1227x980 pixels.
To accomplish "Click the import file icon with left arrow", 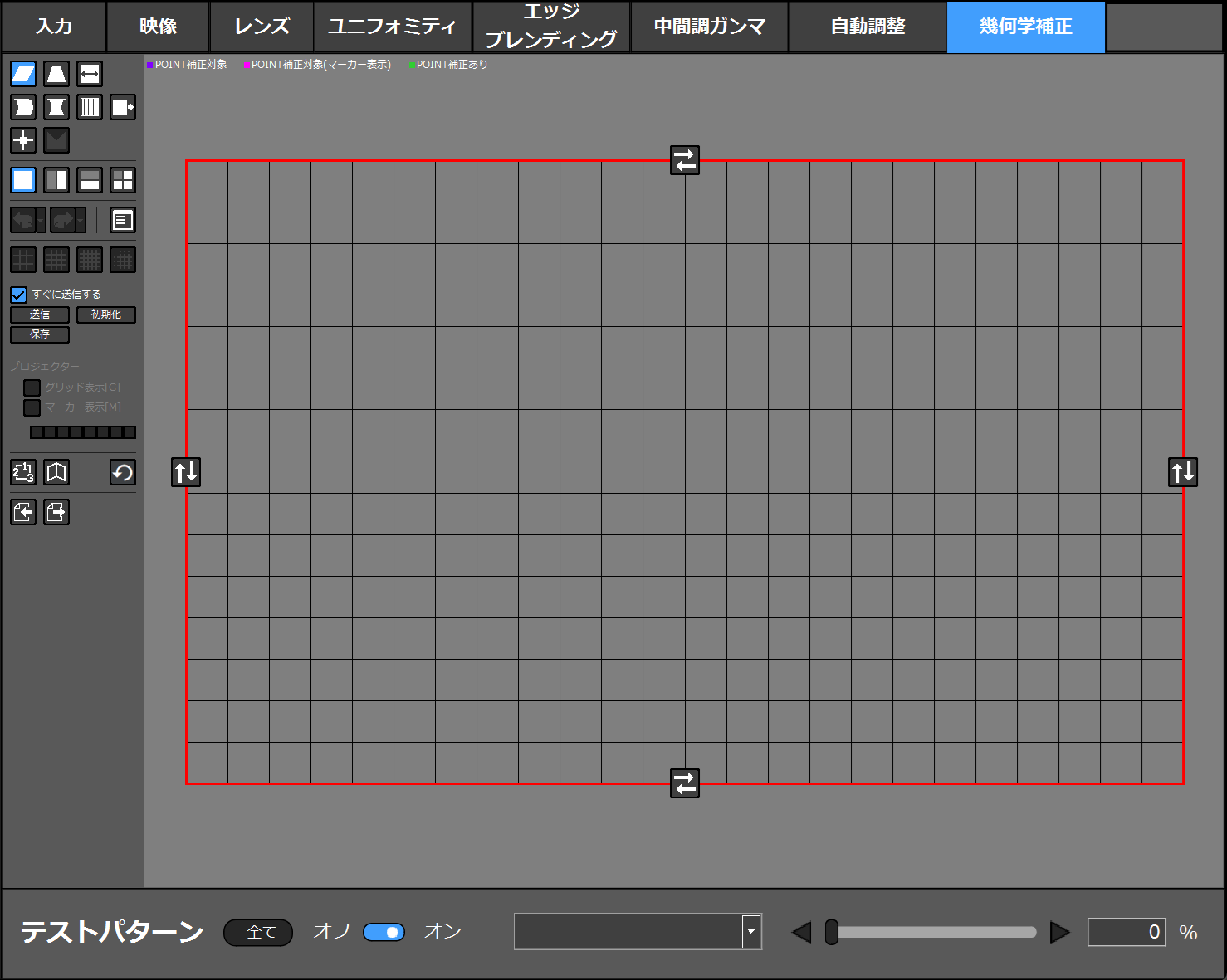I will (23, 512).
